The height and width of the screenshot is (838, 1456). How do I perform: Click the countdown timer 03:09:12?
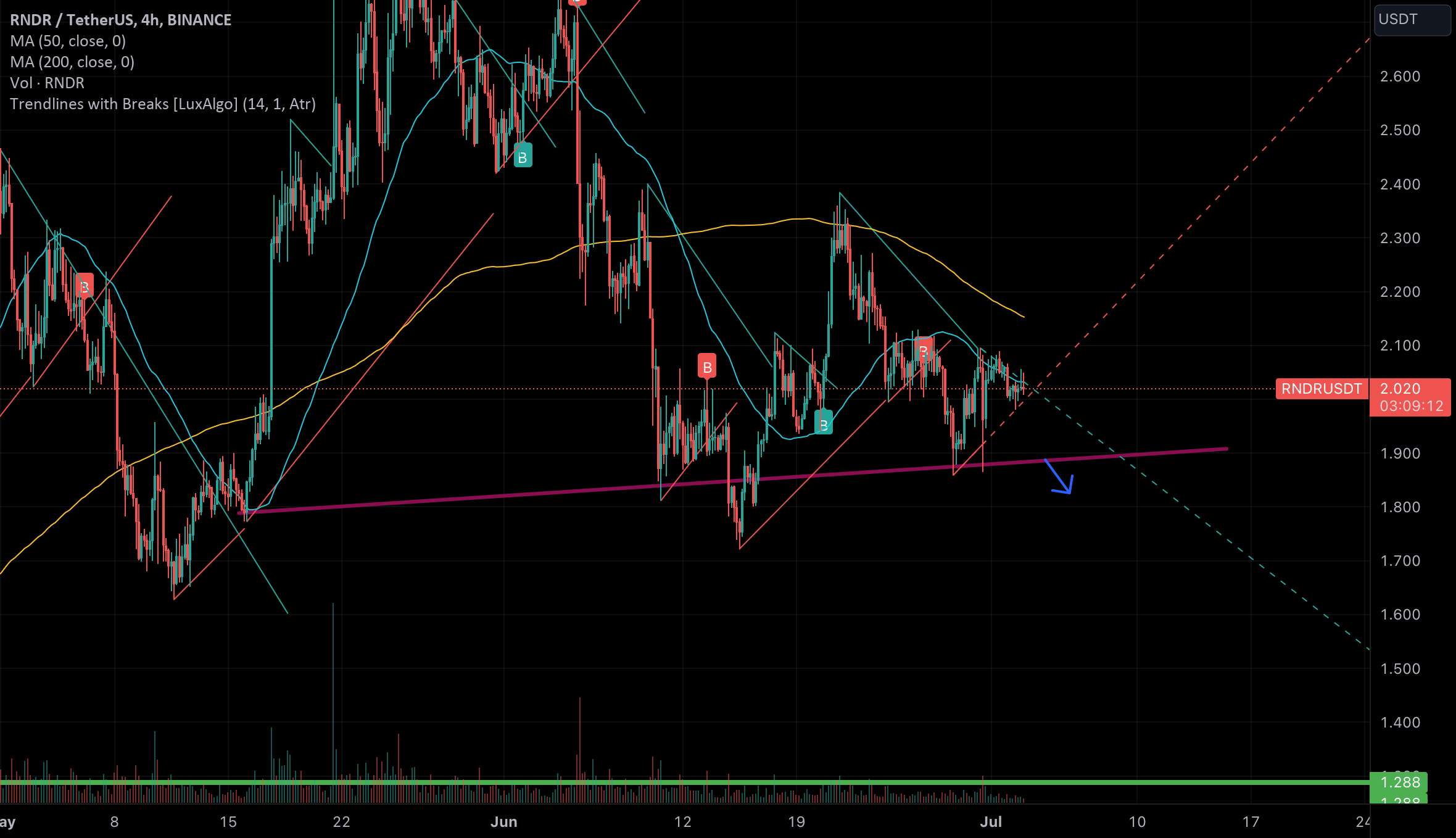1412,406
